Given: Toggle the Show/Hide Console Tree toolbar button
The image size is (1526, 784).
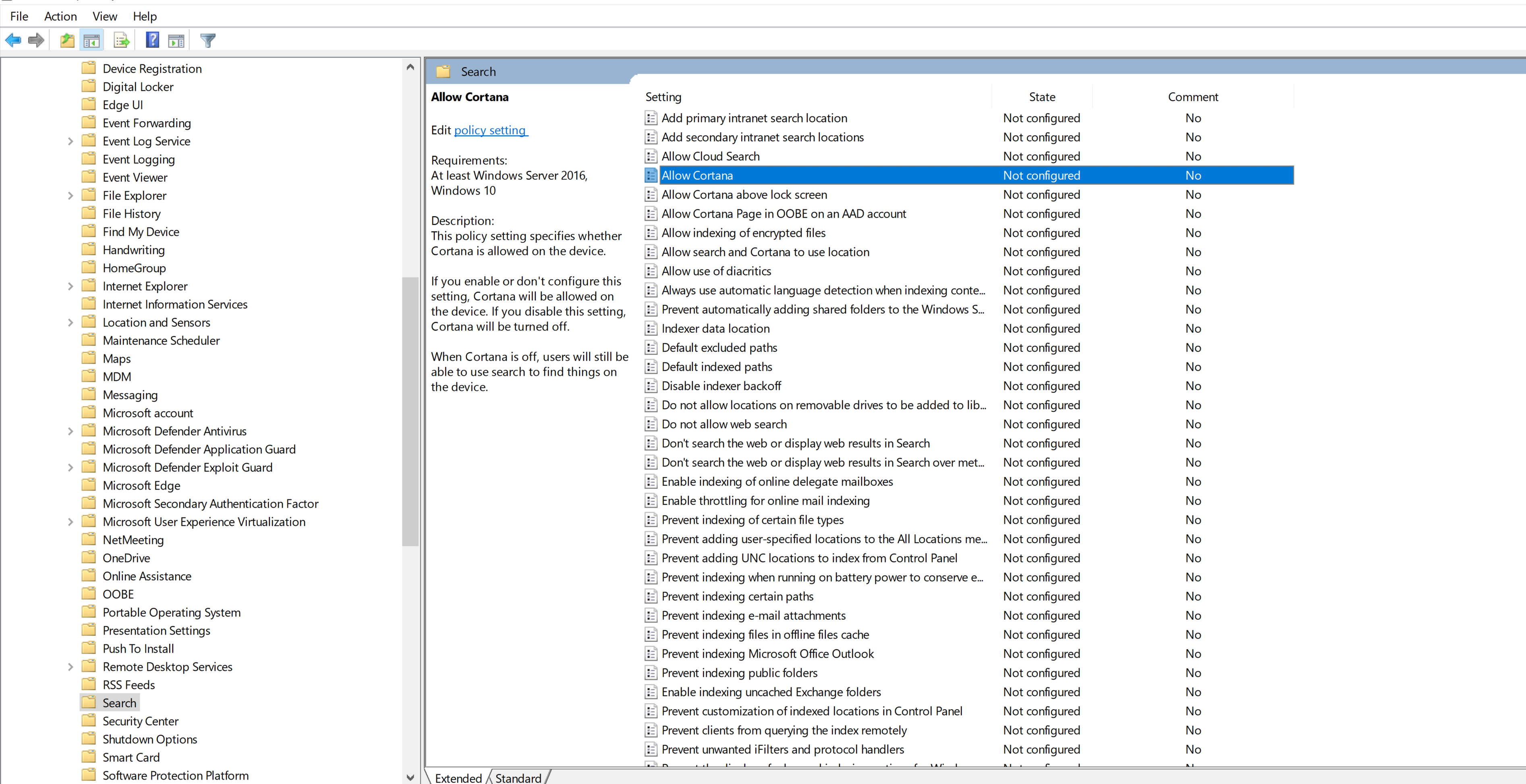Looking at the screenshot, I should (91, 40).
